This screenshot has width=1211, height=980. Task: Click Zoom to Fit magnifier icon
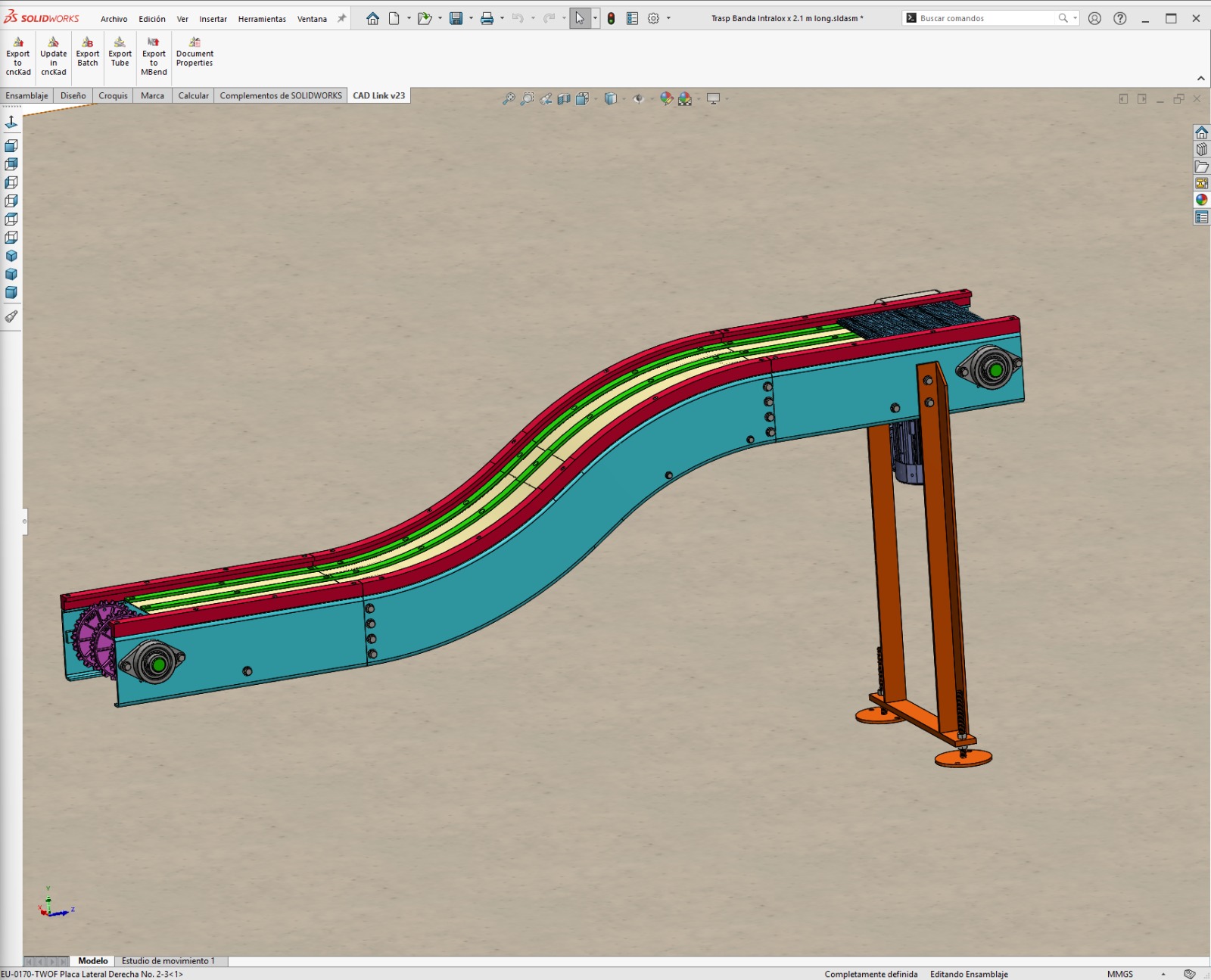click(509, 98)
